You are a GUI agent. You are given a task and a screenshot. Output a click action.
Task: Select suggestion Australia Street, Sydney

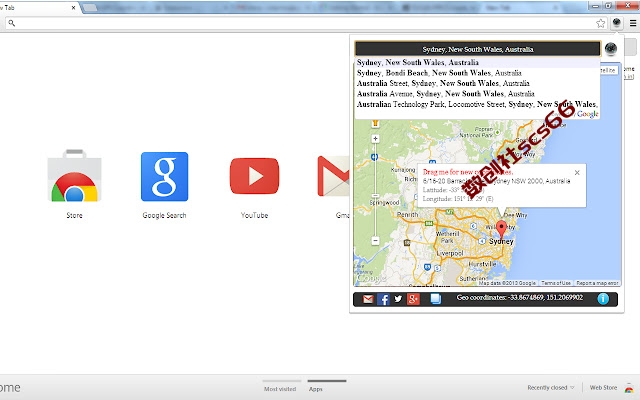pyautogui.click(x=477, y=83)
